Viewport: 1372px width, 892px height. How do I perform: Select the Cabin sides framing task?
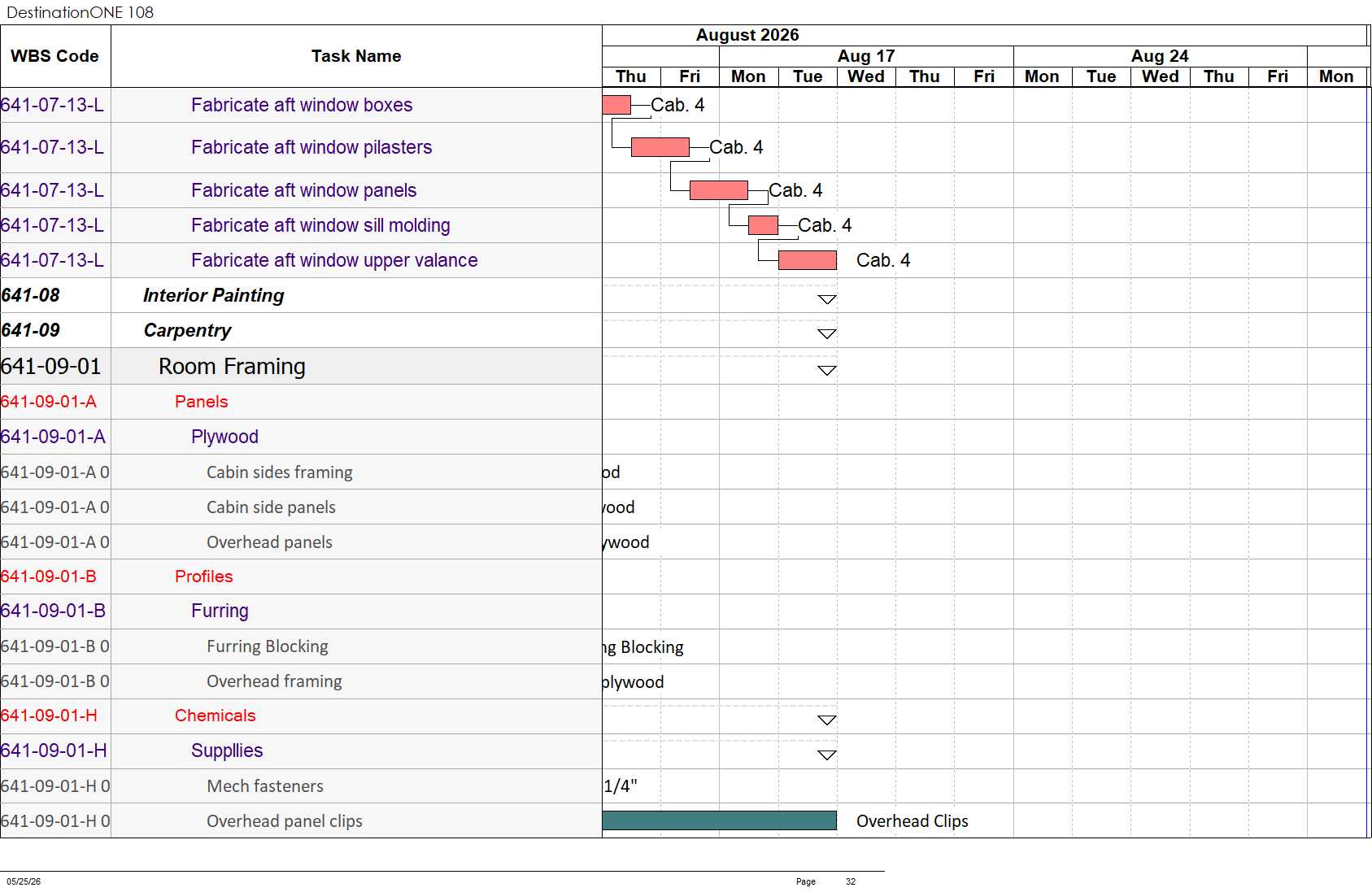click(280, 472)
